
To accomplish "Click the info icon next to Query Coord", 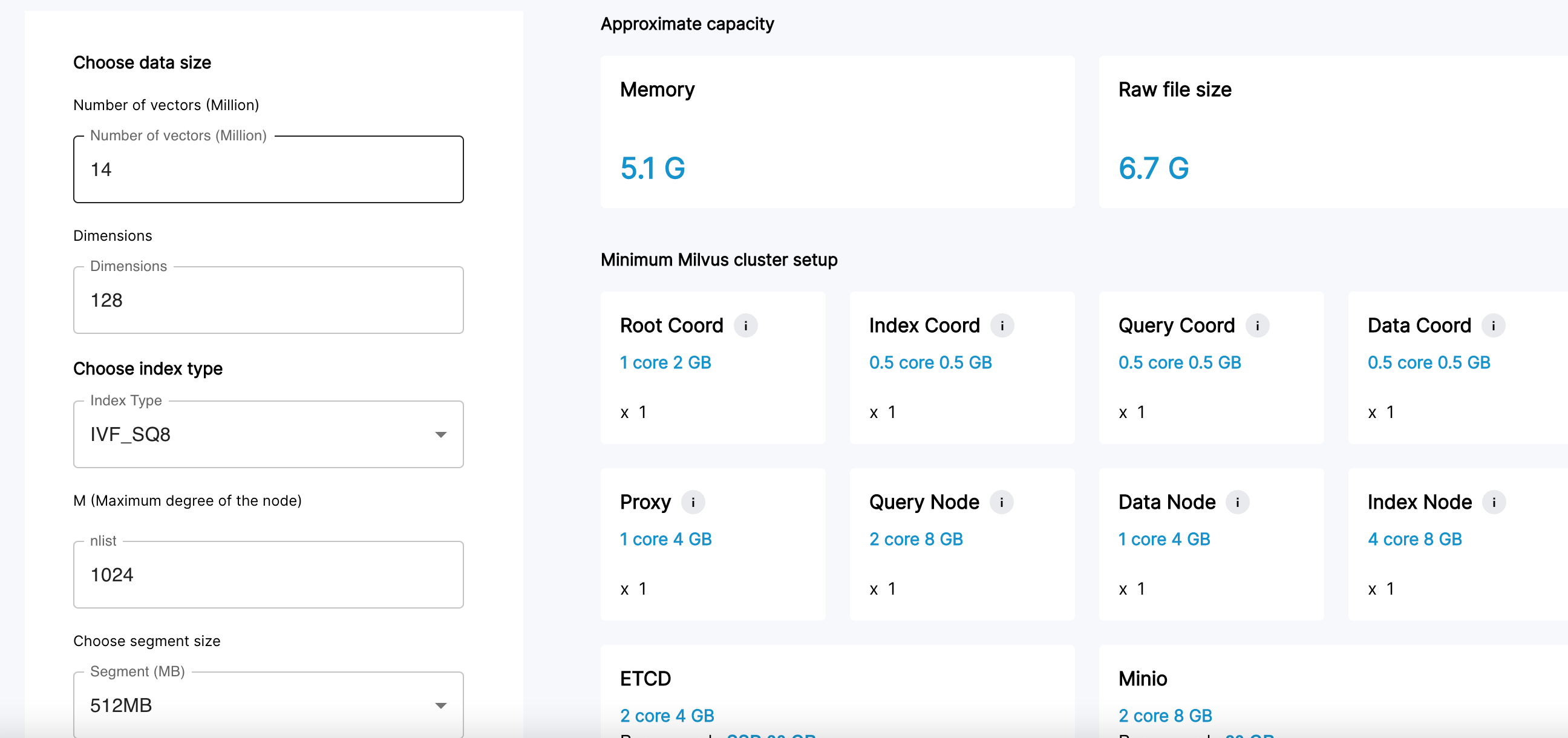I will [x=1256, y=325].
